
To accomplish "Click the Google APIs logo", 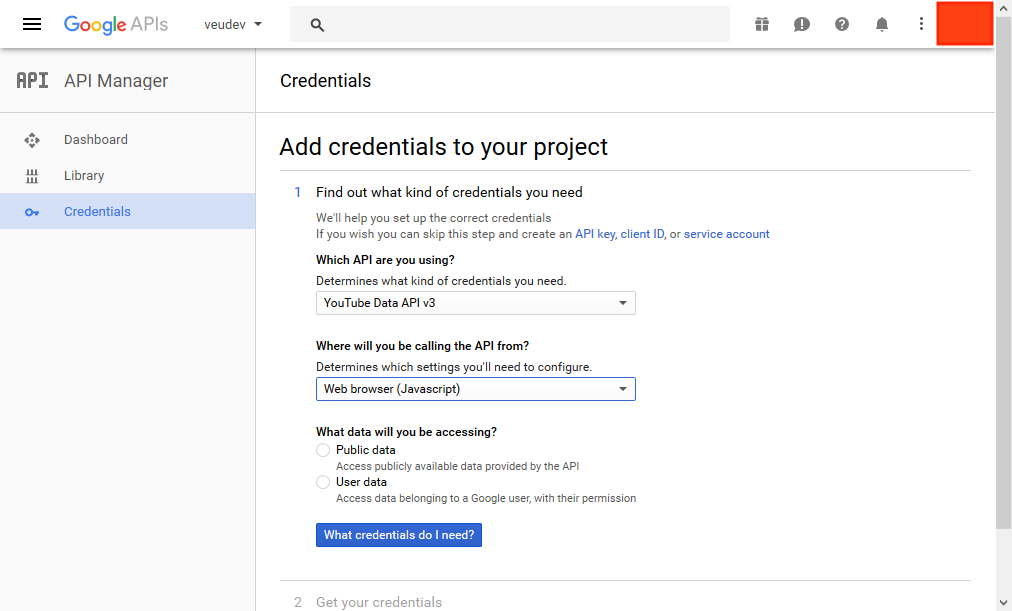I will coord(116,24).
